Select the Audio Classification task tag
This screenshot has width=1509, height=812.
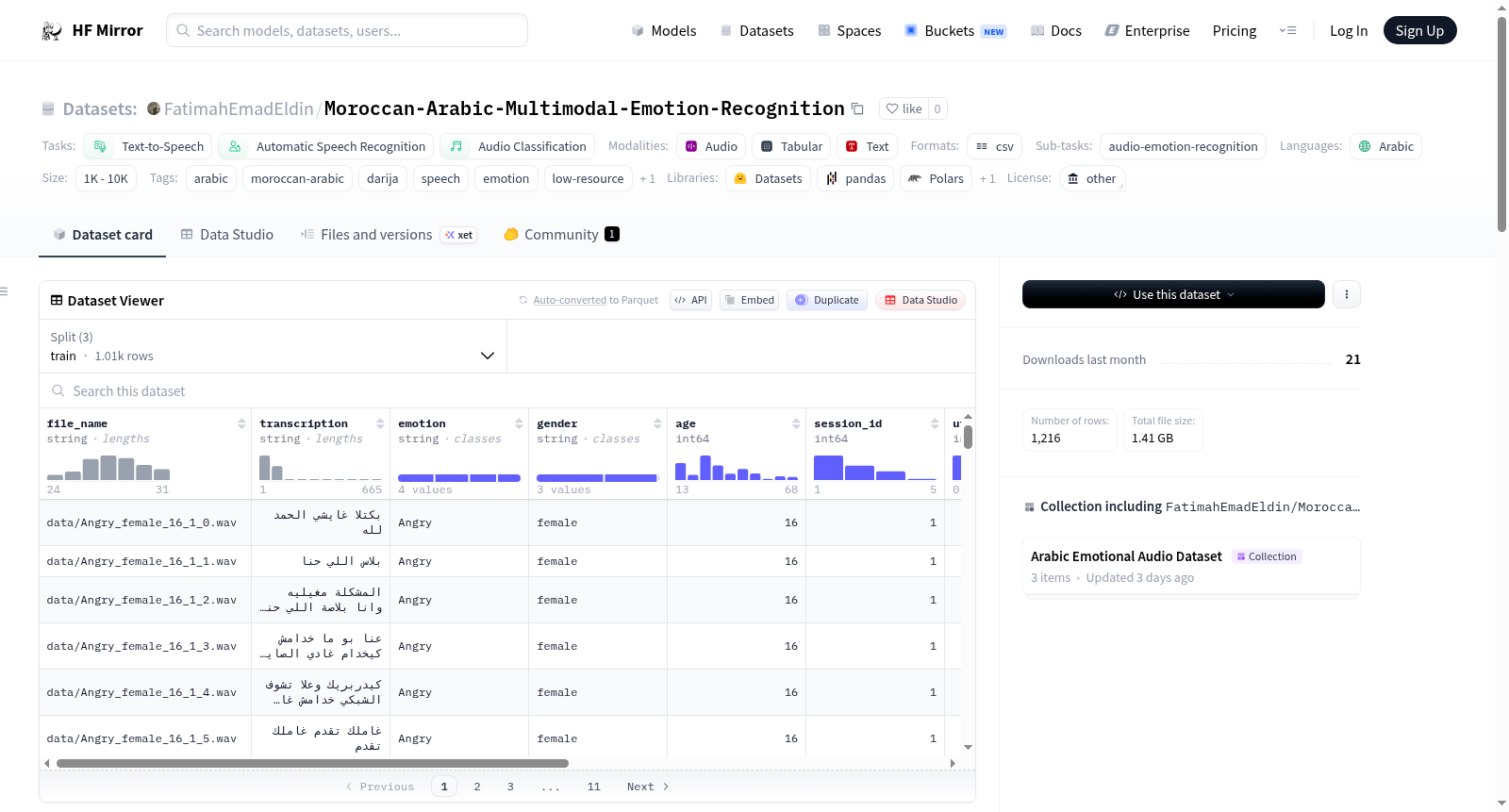point(517,146)
